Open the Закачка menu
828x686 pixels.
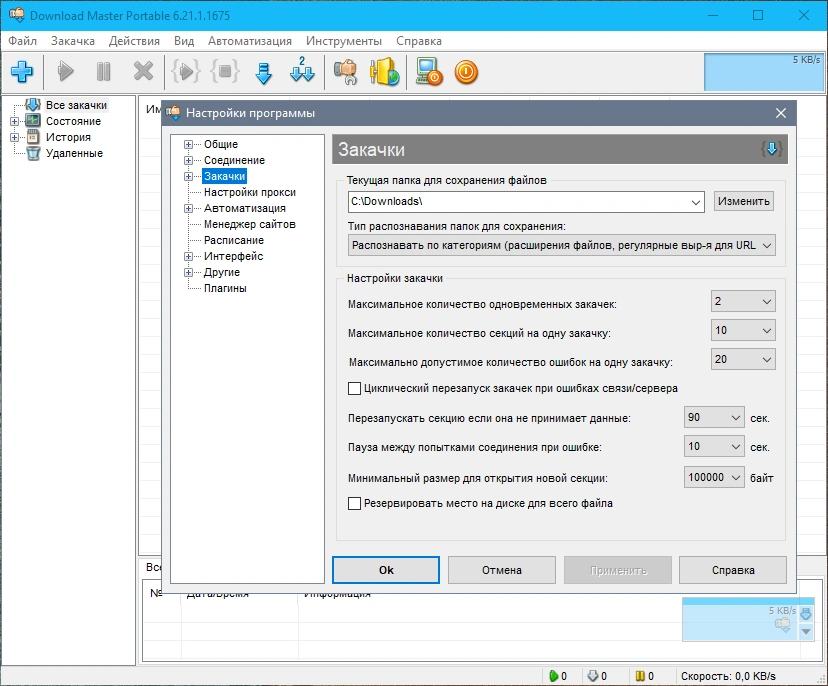pos(72,41)
